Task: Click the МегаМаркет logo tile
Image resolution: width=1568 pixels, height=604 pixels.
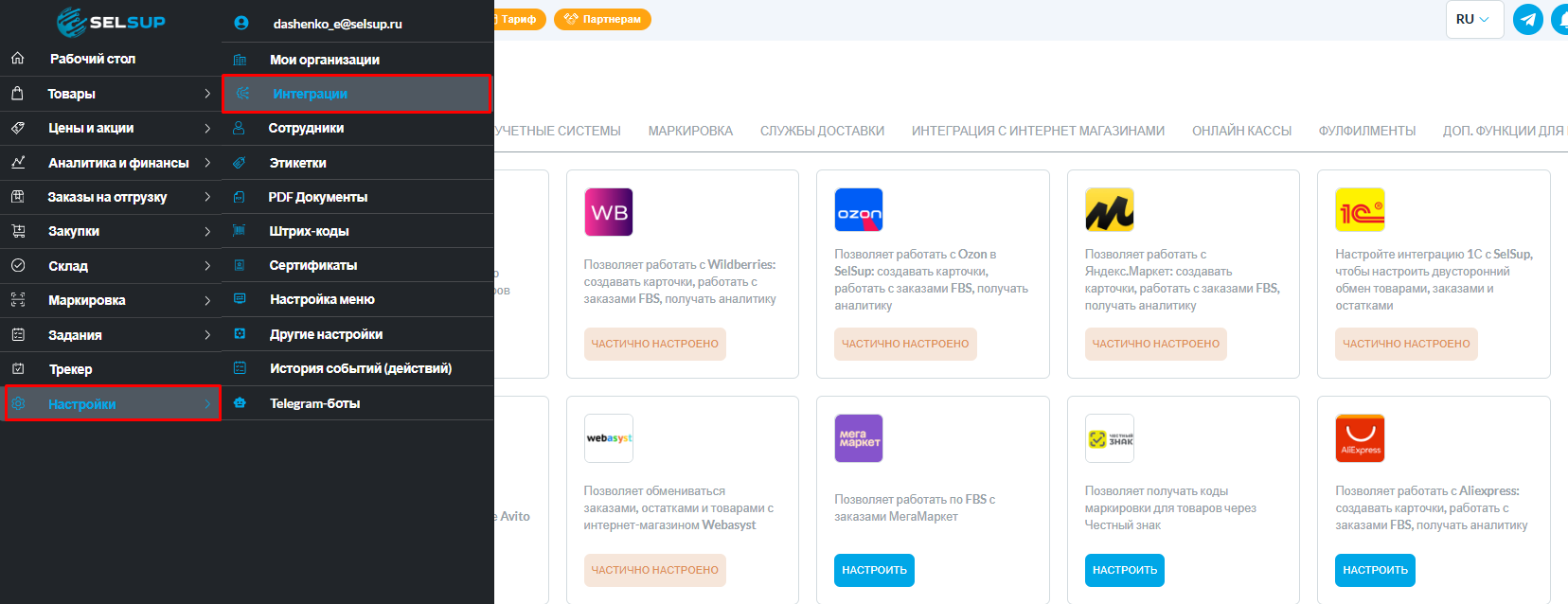Action: tap(859, 438)
